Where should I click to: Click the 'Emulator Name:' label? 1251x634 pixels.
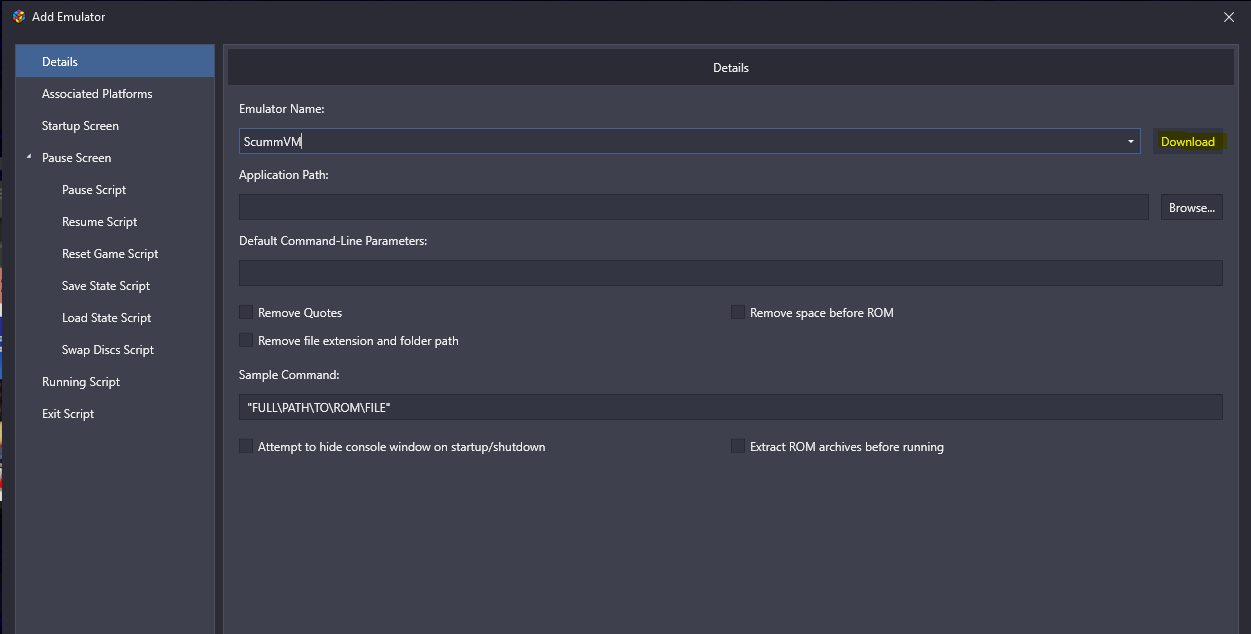[282, 109]
